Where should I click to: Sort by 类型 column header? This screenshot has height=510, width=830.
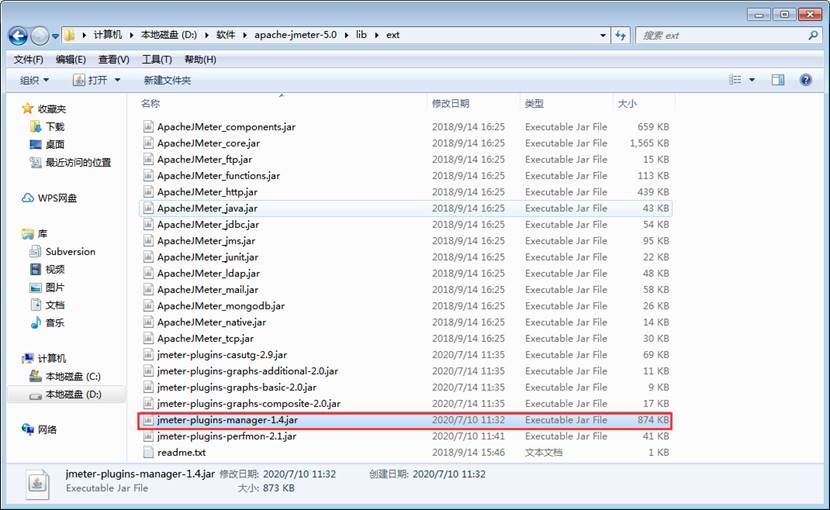534,103
